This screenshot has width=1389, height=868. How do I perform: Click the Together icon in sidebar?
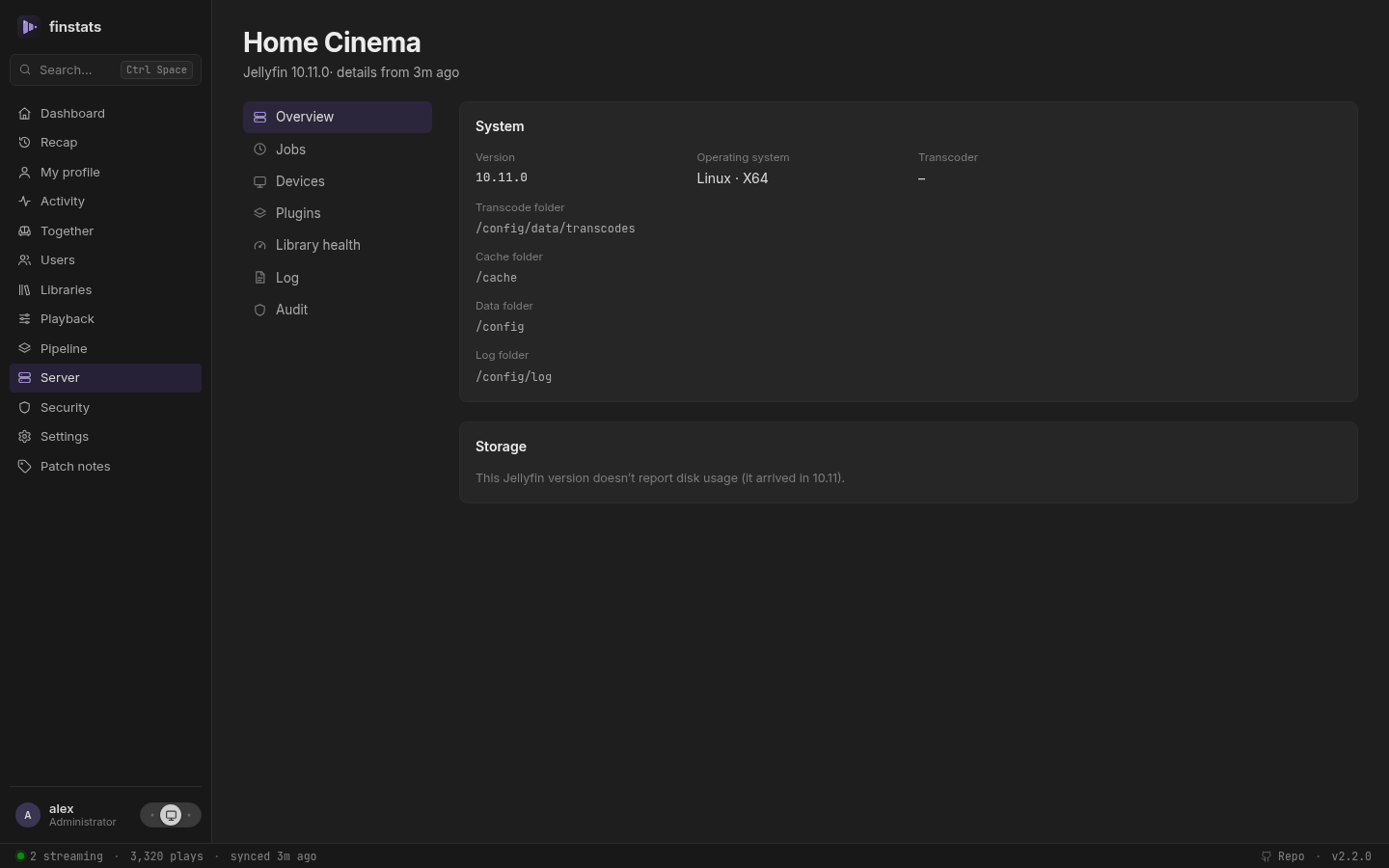click(24, 231)
